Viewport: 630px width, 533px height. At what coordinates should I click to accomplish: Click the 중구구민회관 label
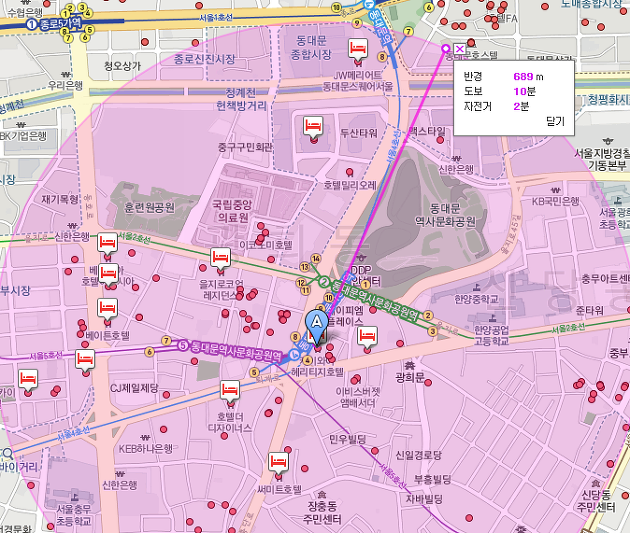click(x=245, y=147)
